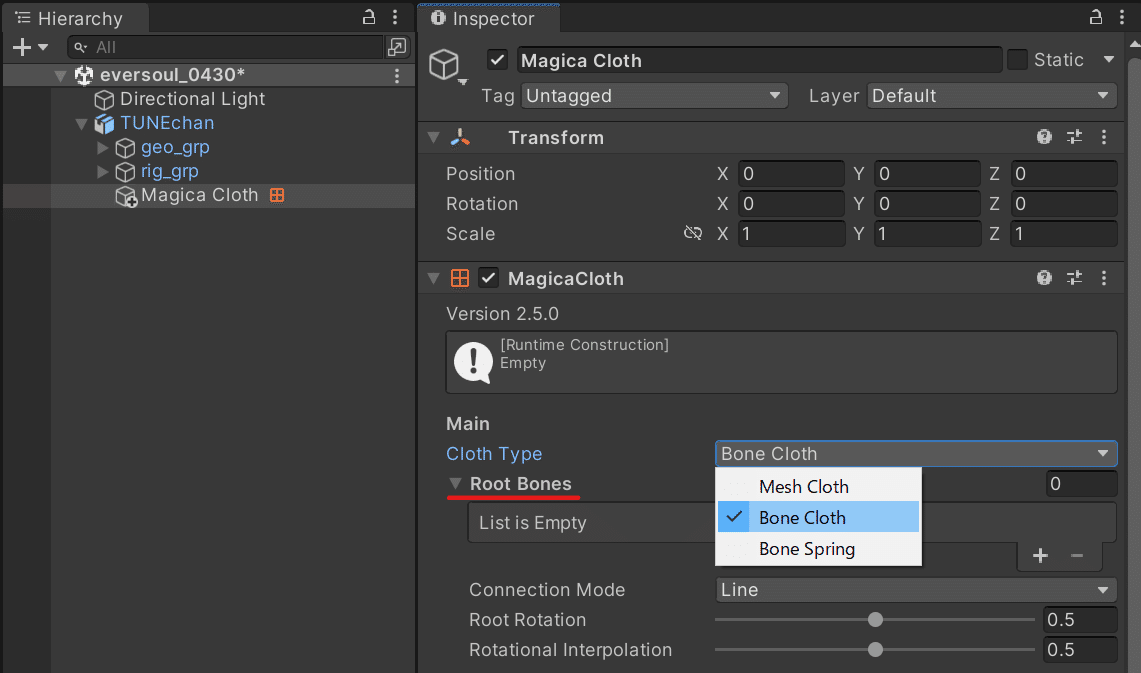The height and width of the screenshot is (673, 1141).
Task: Click Position Y field
Action: [927, 174]
